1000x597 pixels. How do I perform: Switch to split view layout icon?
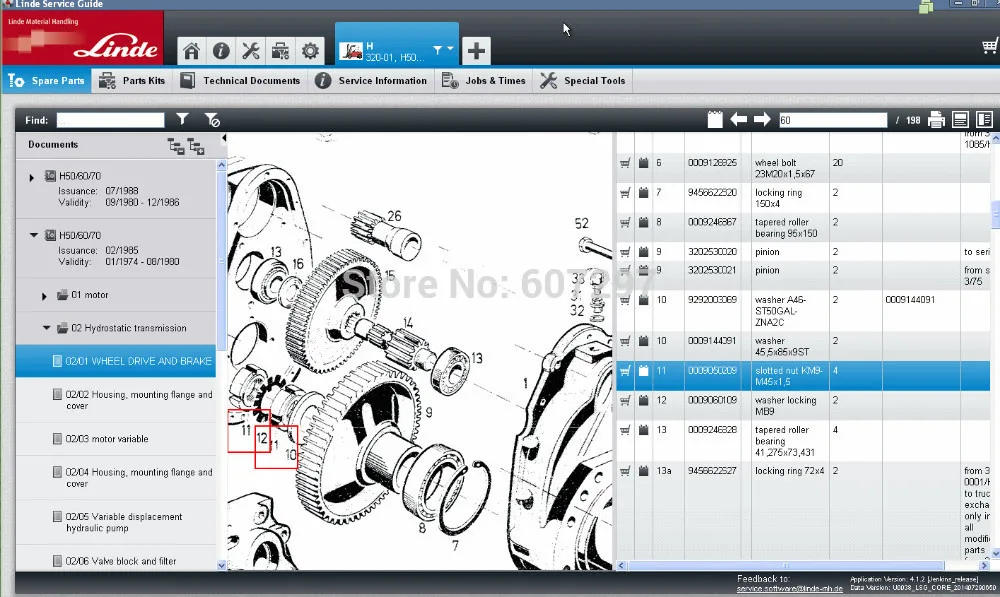coord(984,119)
